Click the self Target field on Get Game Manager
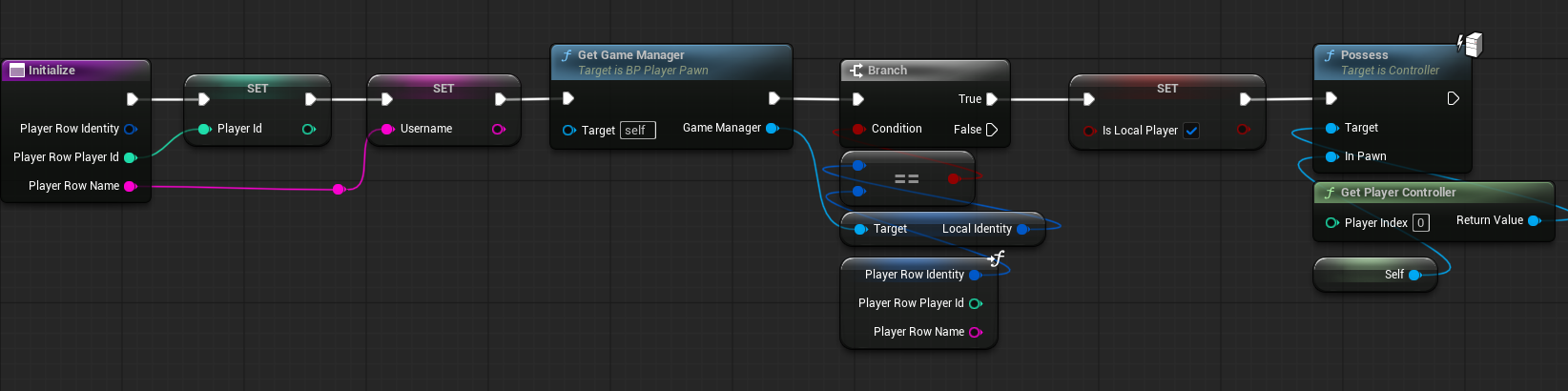Screen dimensions: 1568x391 [637, 131]
